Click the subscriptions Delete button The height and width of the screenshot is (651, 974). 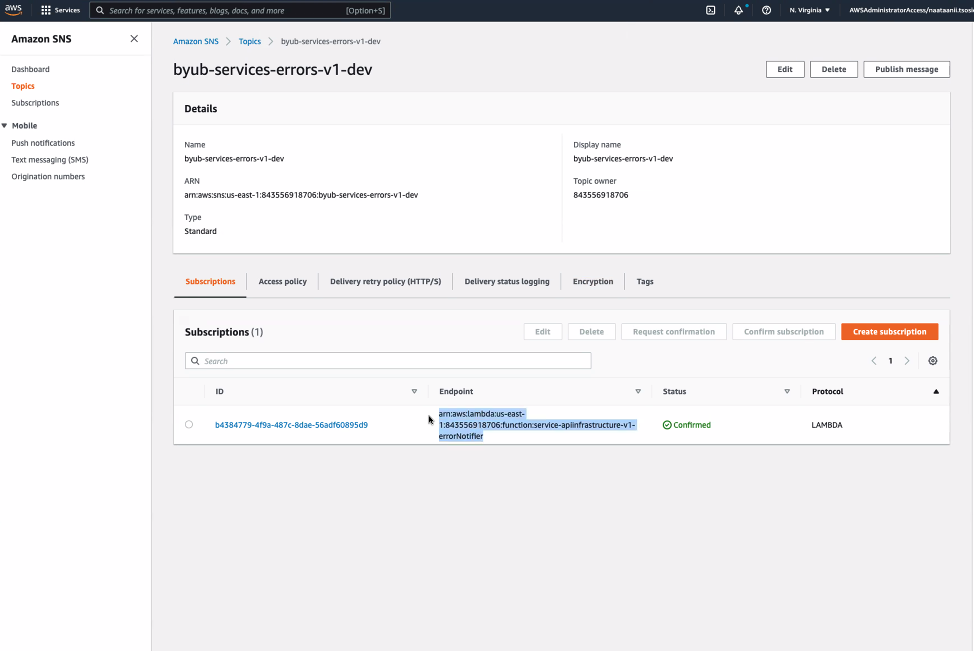pos(591,332)
